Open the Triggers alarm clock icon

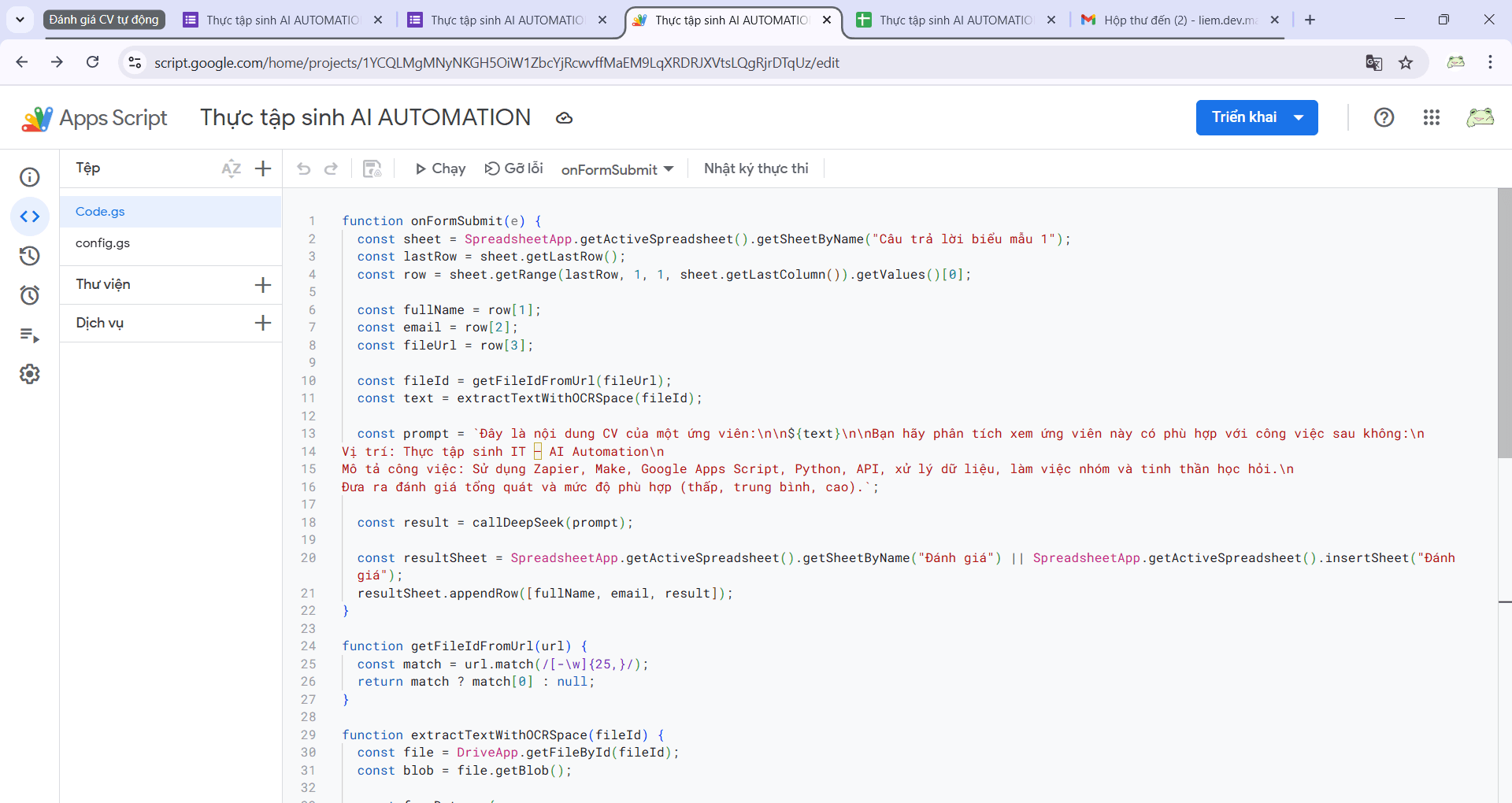(30, 295)
